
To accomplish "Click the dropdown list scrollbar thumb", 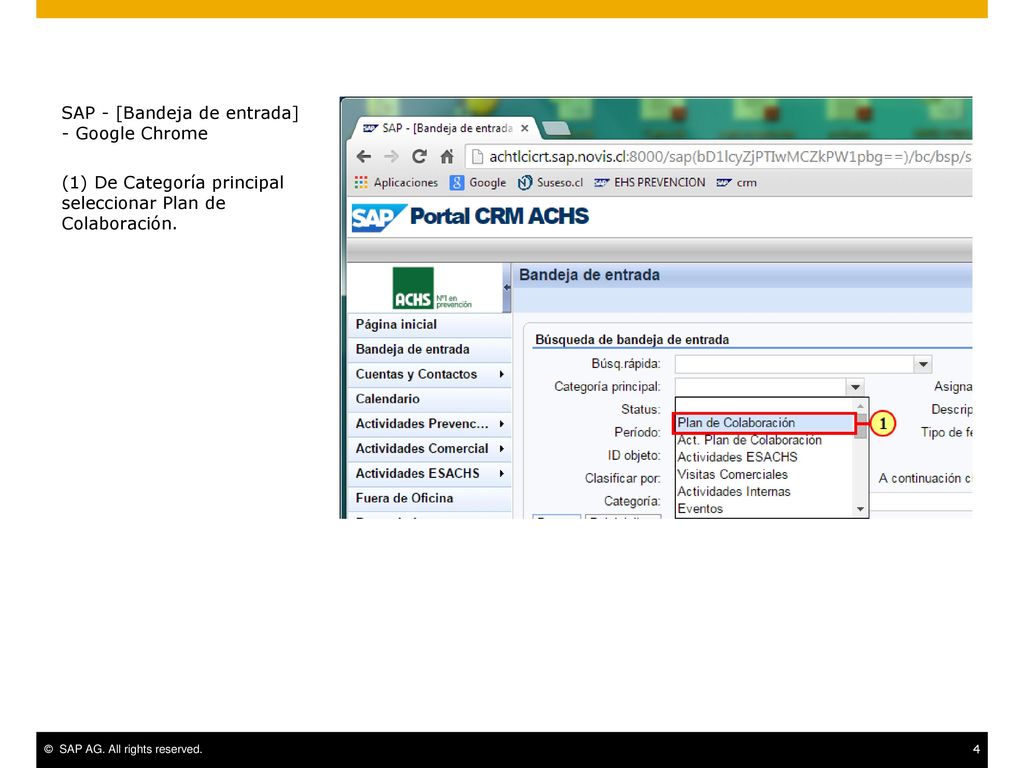I will tap(862, 426).
